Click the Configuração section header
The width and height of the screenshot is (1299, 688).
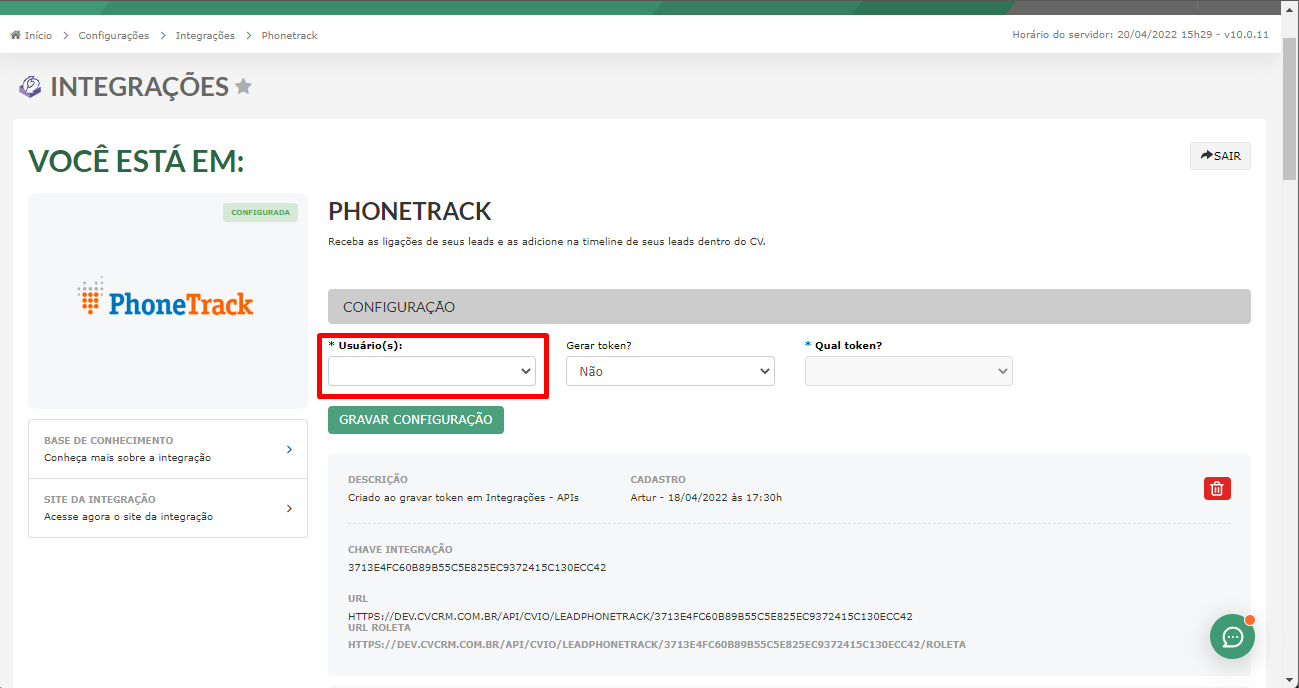tap(789, 307)
